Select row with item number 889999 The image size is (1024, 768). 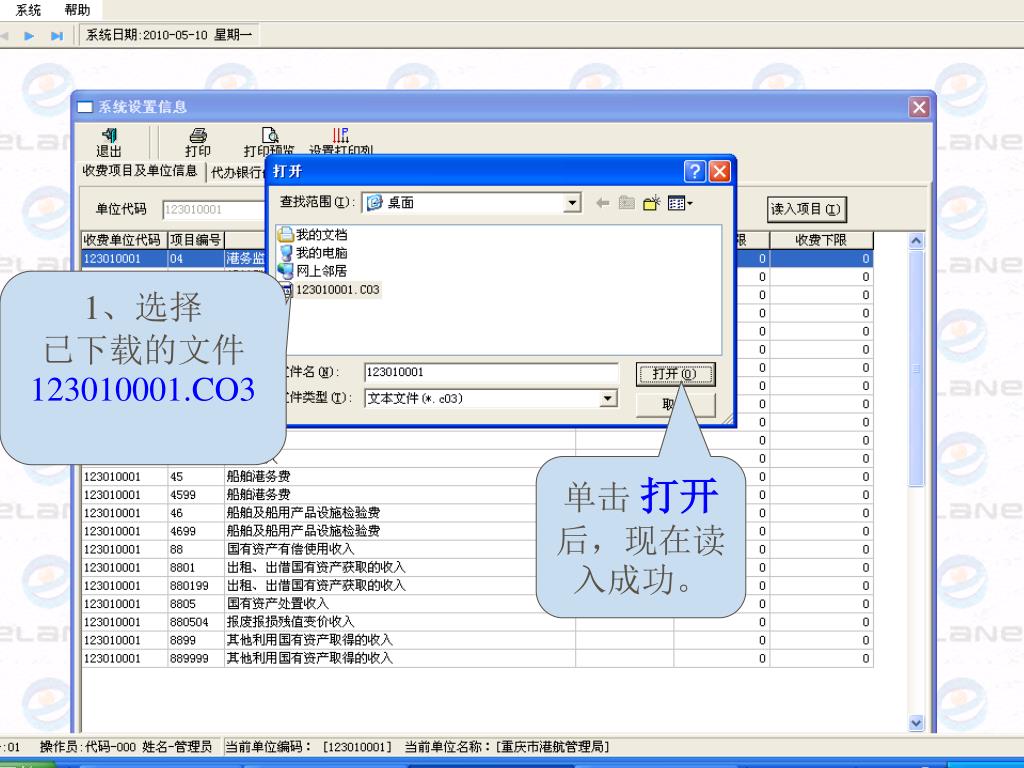click(x=477, y=658)
